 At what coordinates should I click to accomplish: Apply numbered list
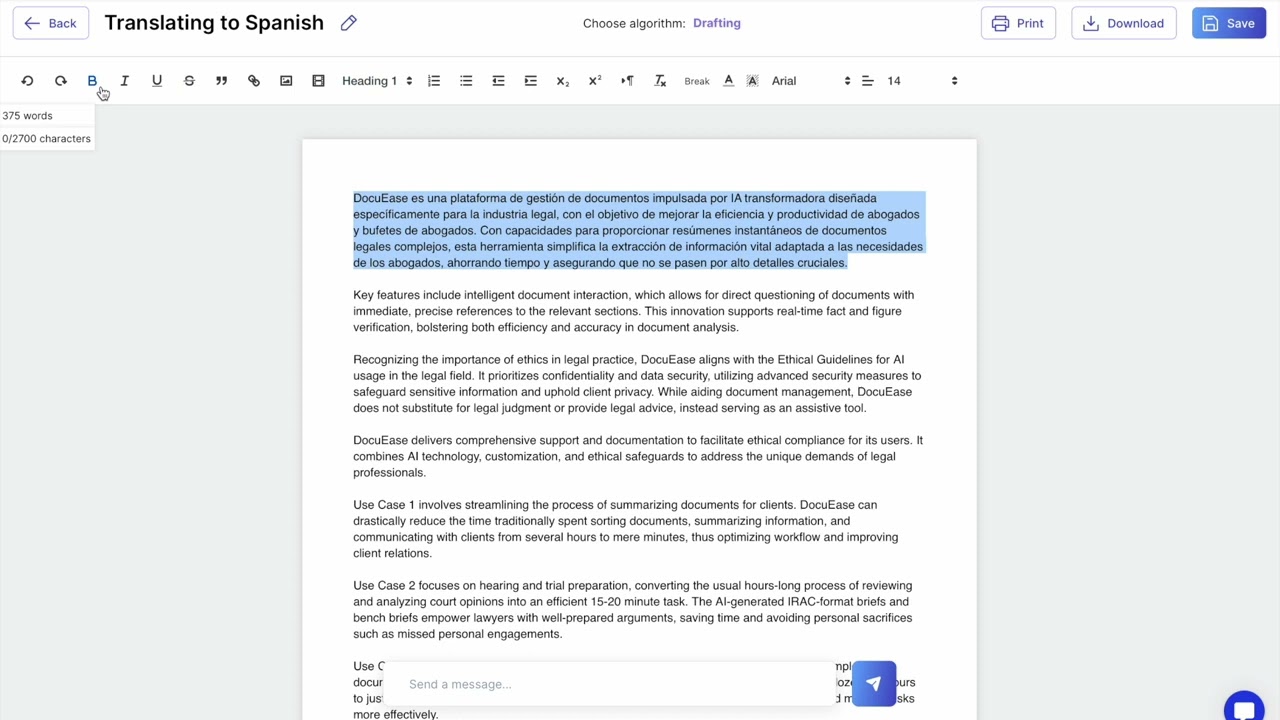tap(434, 81)
